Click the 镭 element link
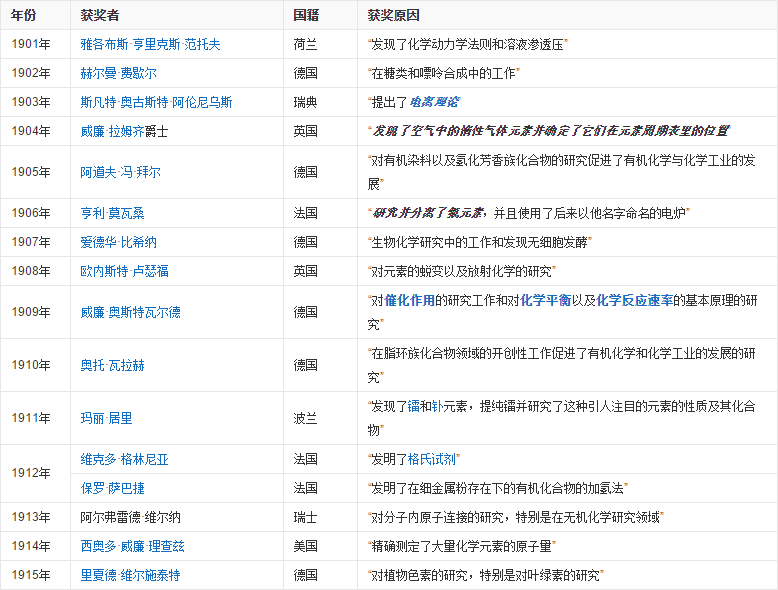Image resolution: width=778 pixels, height=590 pixels. 413,406
